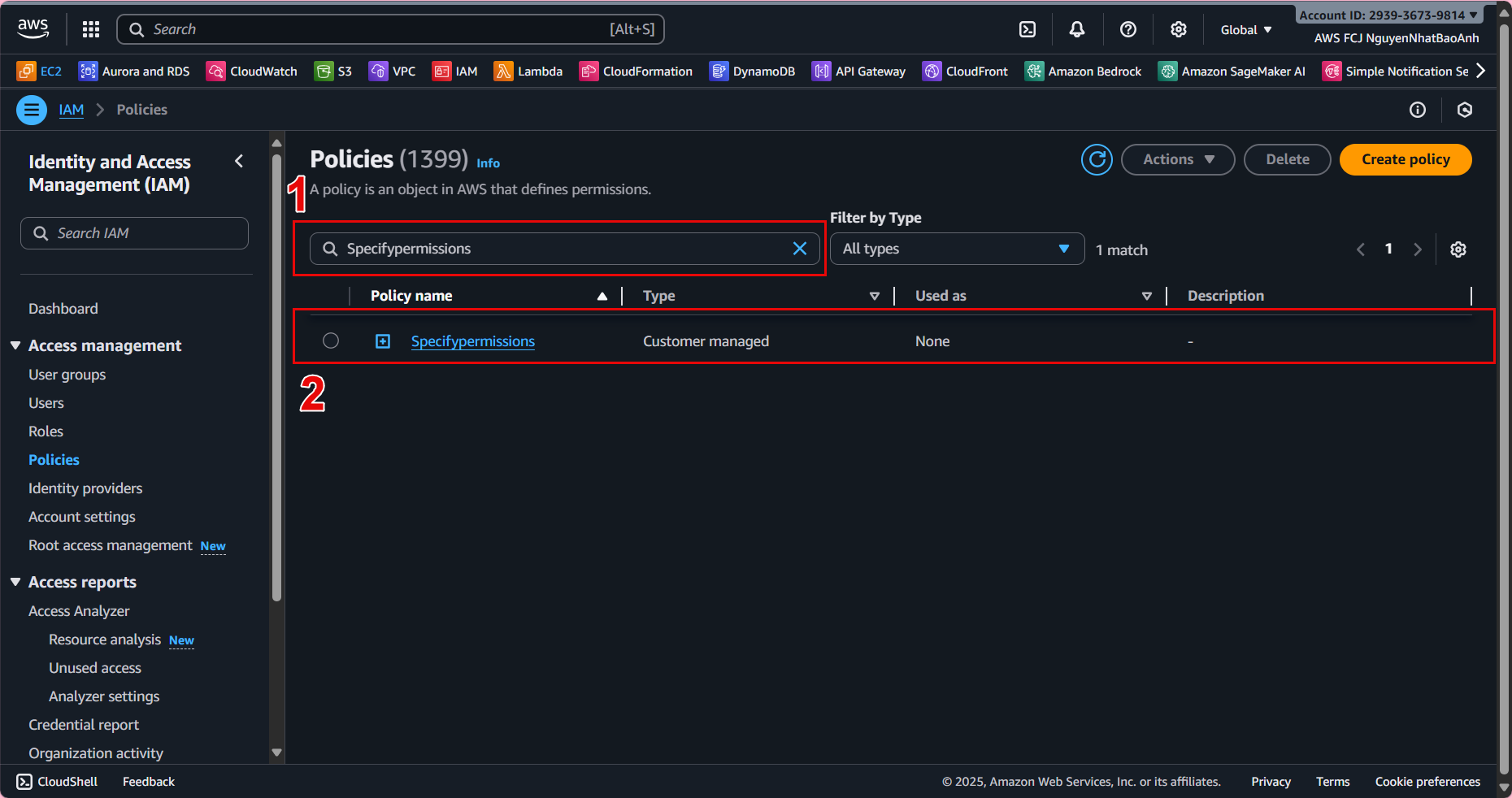This screenshot has height=798, width=1512.
Task: Open policy table preferences gear
Action: point(1458,249)
